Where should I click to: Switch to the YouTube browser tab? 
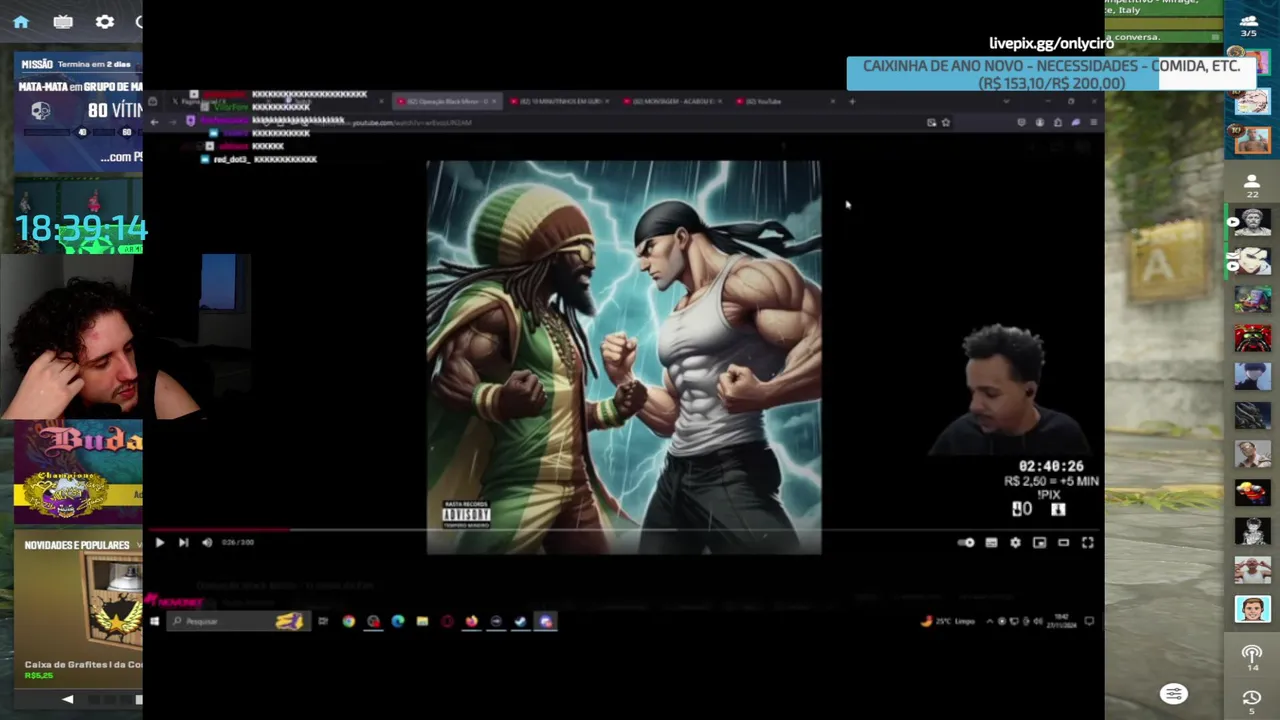tap(787, 101)
